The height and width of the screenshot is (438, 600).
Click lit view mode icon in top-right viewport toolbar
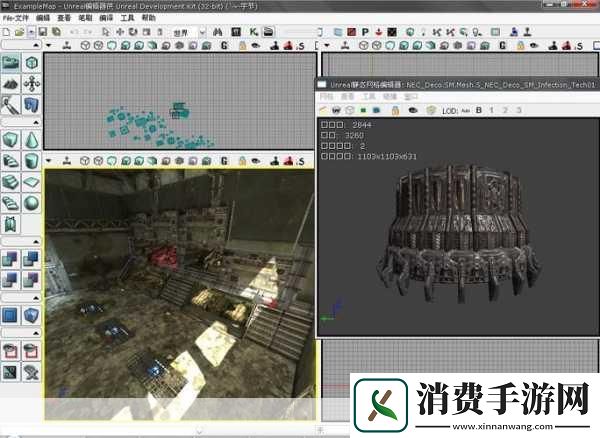click(404, 46)
